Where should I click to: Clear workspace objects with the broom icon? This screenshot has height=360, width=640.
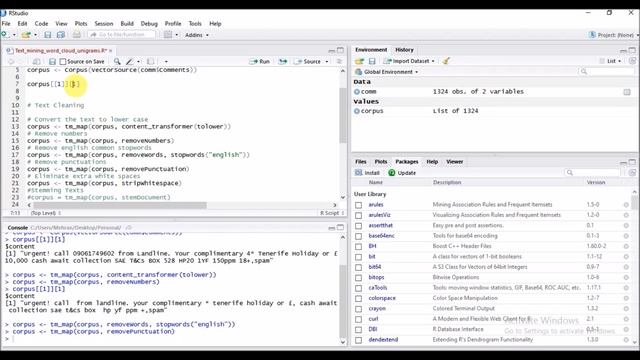tap(446, 61)
